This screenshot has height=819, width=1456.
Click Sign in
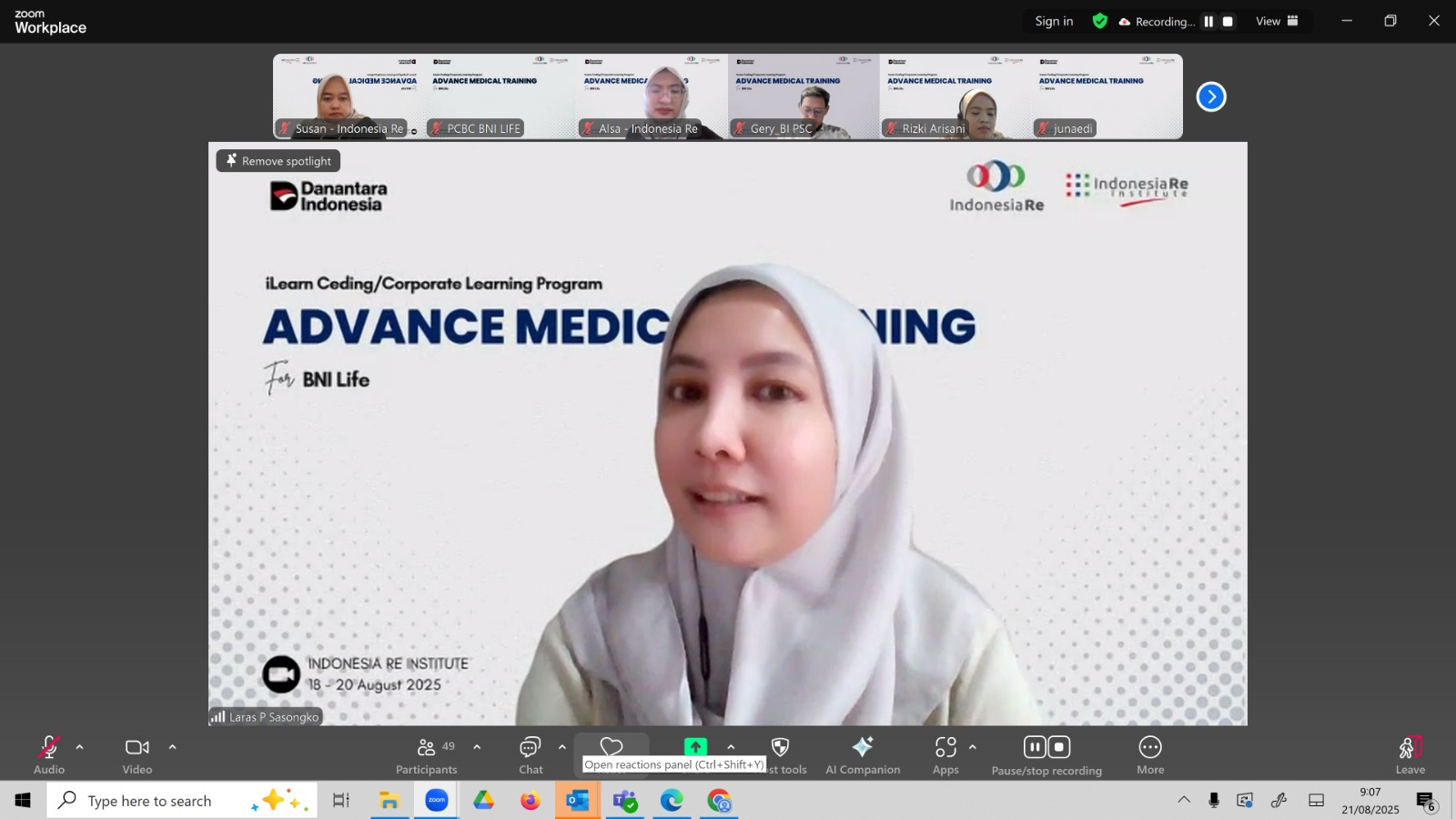pos(1054,21)
